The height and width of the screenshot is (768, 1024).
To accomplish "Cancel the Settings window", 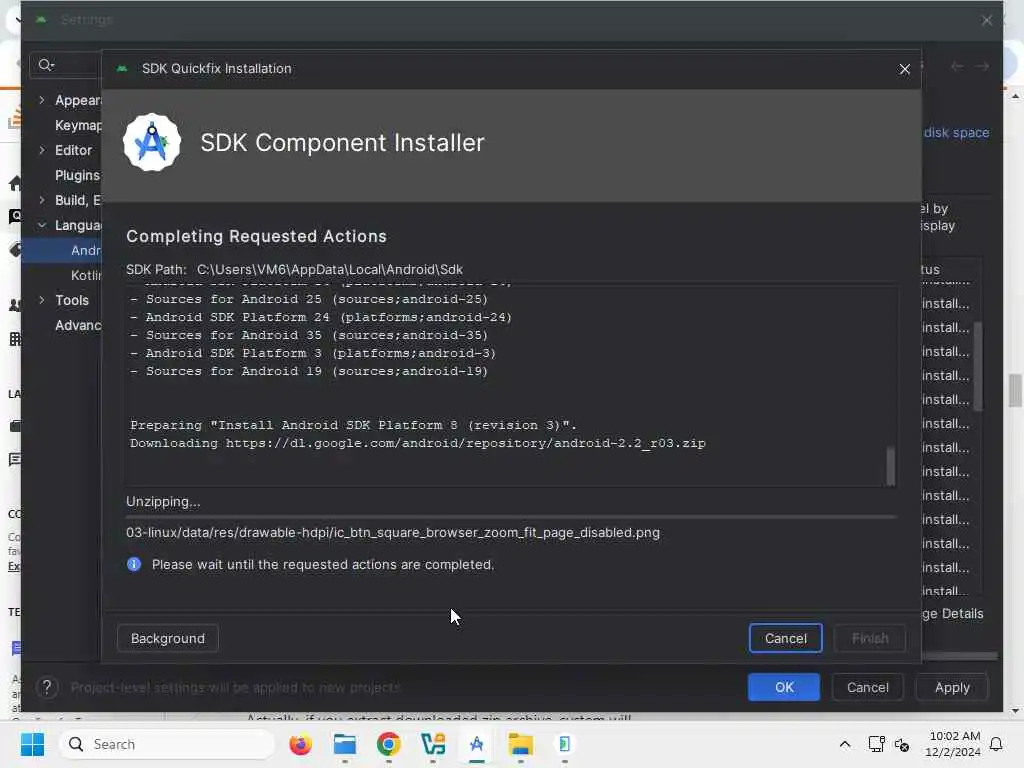I will coord(867,687).
